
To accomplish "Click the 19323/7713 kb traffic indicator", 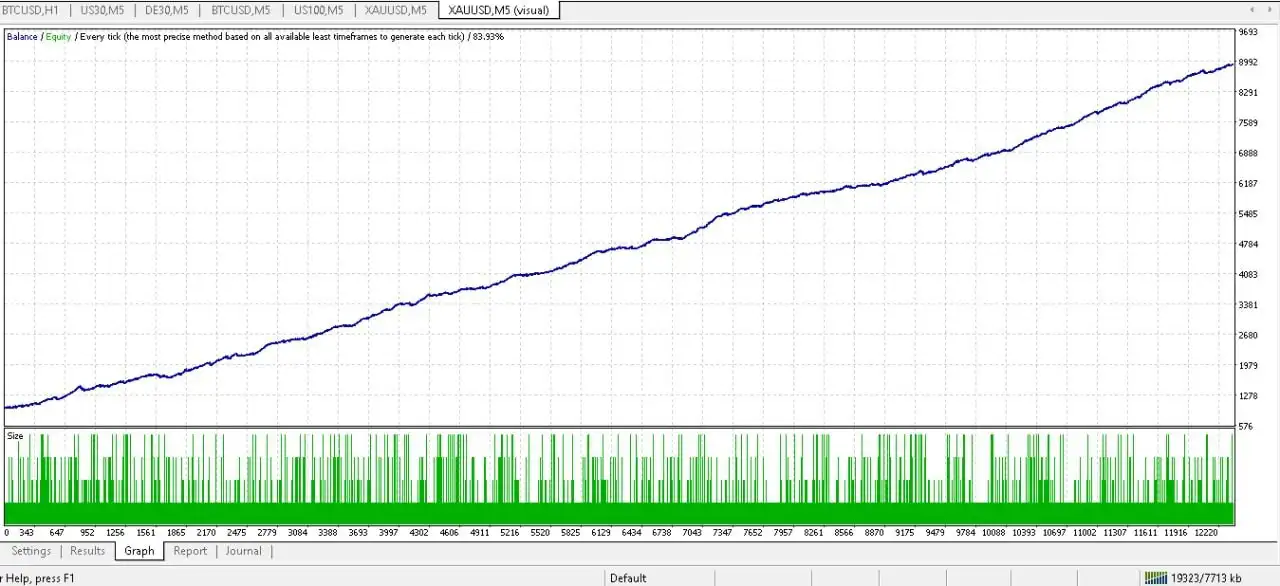I will (x=1206, y=578).
